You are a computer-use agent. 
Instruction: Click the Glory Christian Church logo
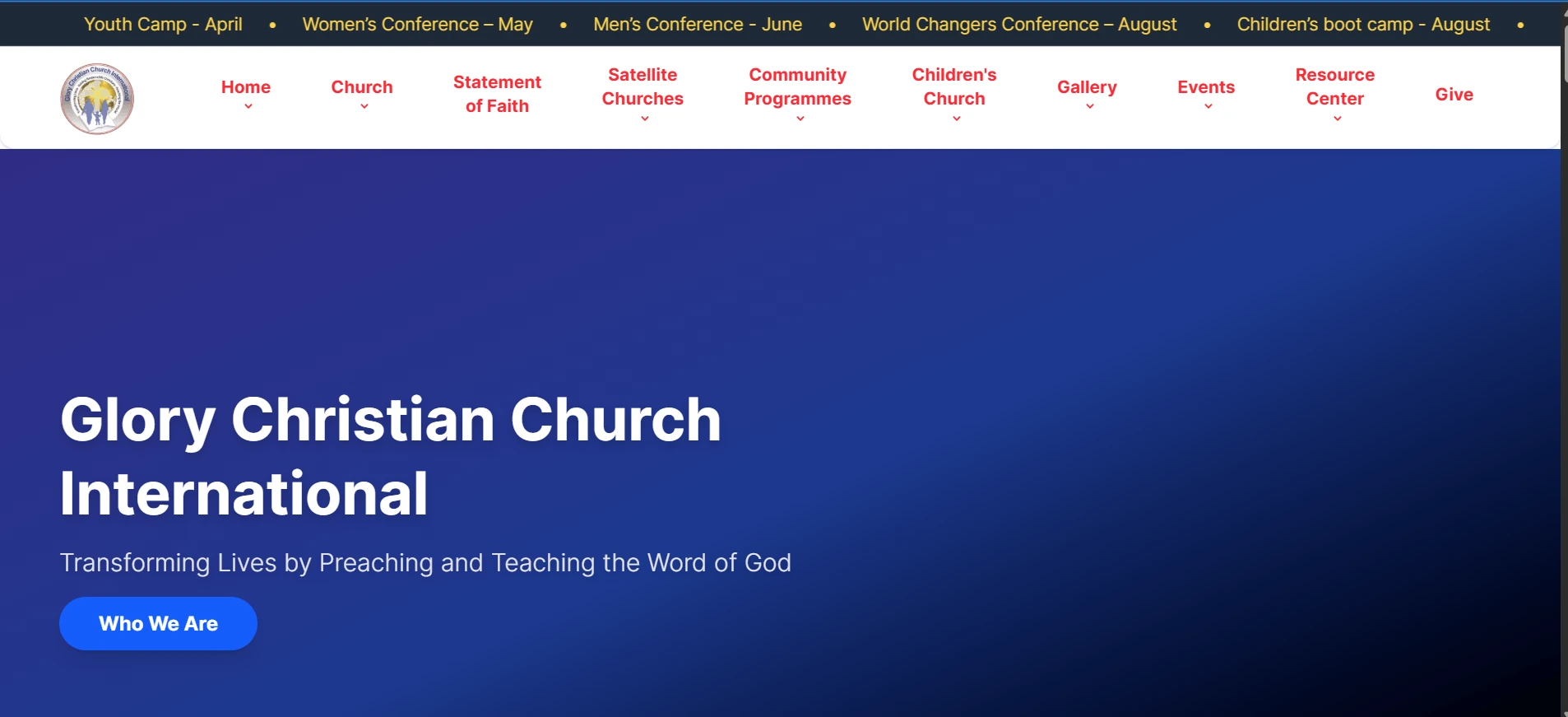(x=97, y=99)
